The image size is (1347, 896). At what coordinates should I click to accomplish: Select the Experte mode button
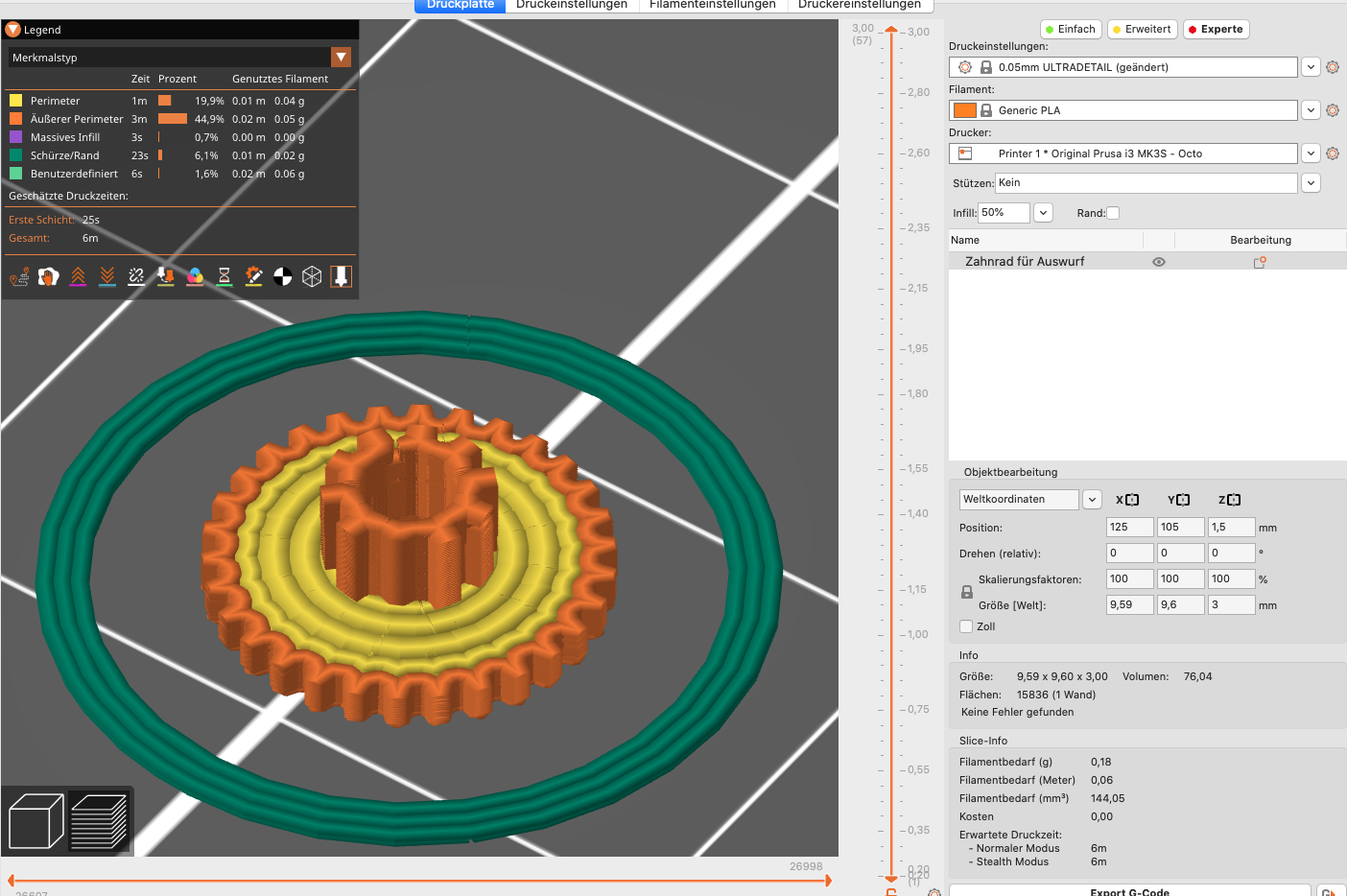(1216, 29)
